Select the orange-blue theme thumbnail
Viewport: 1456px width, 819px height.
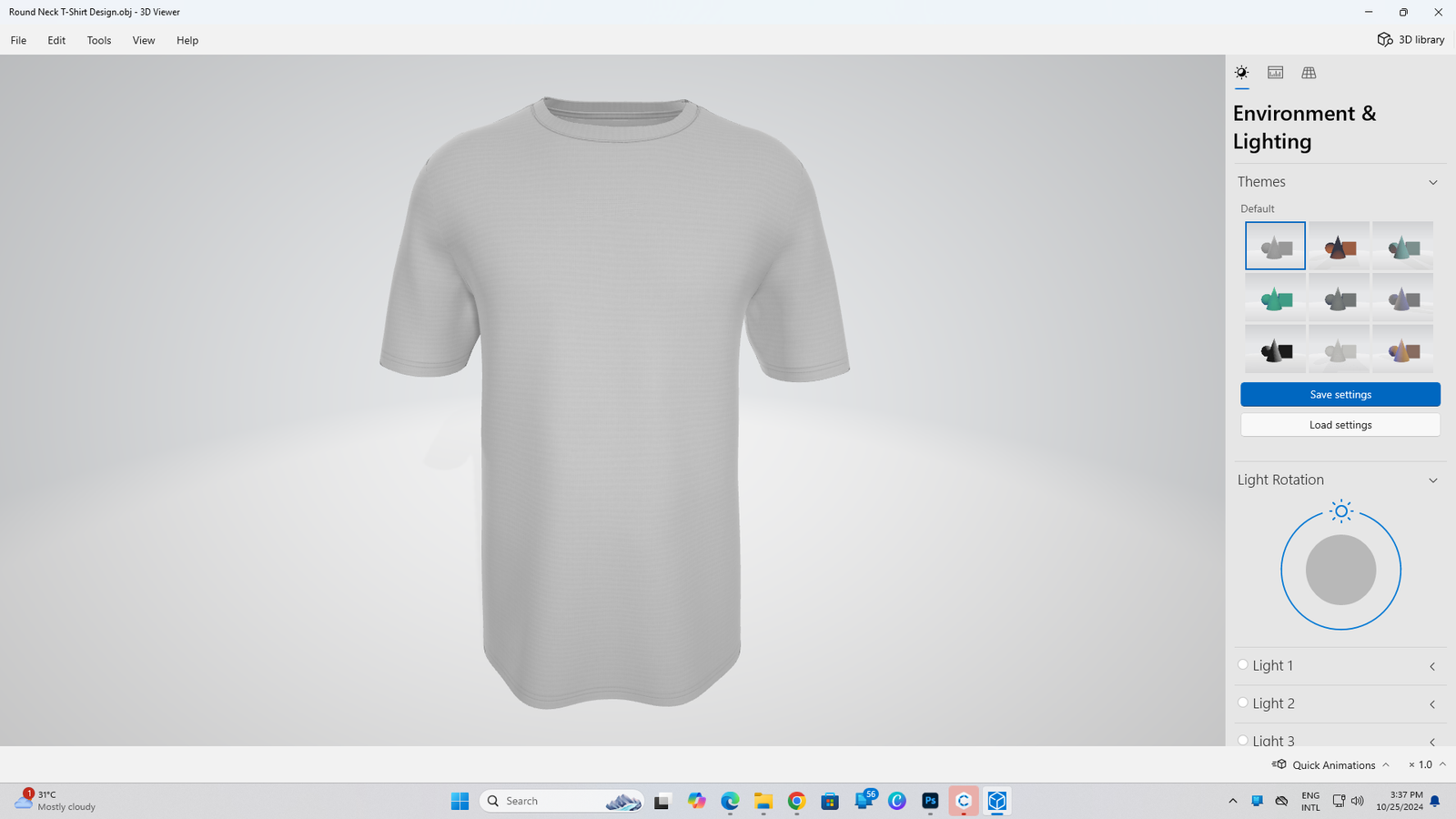point(1402,349)
